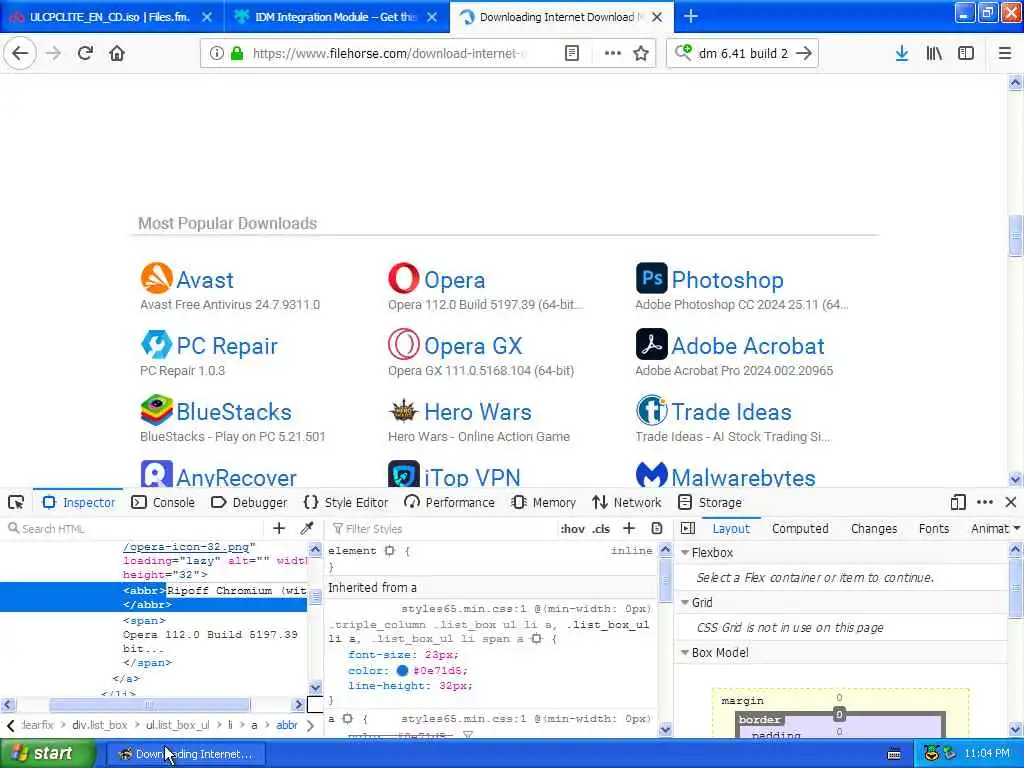The height and width of the screenshot is (768, 1024).
Task: Open the Hero Wars link
Action: coord(478,412)
